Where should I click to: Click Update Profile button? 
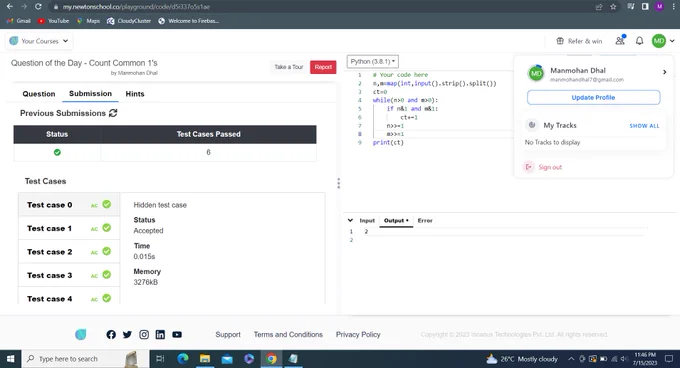click(x=593, y=98)
